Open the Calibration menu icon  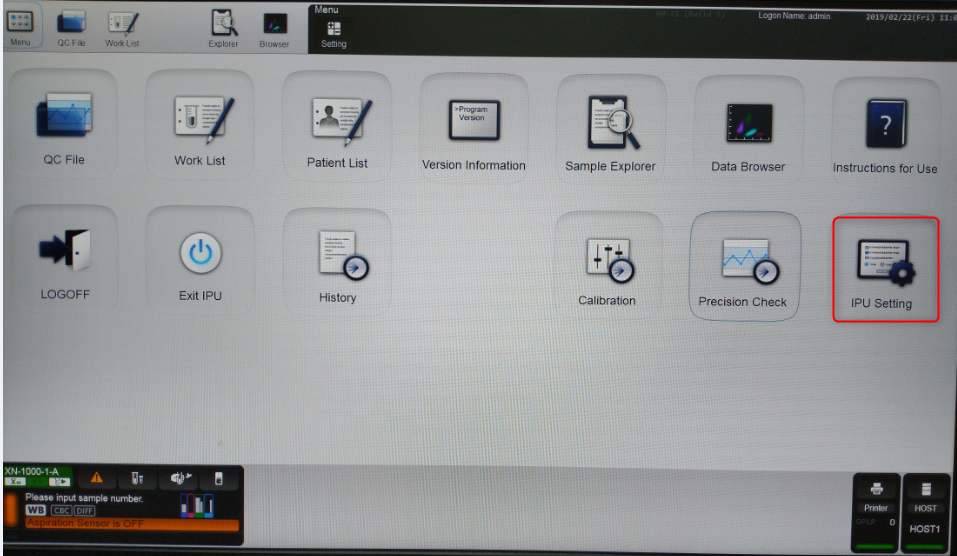[607, 264]
